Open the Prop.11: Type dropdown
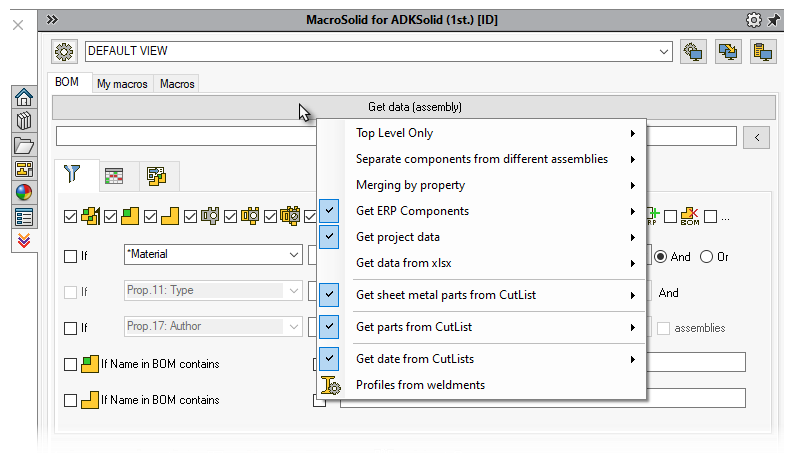The width and height of the screenshot is (794, 454). (213, 291)
